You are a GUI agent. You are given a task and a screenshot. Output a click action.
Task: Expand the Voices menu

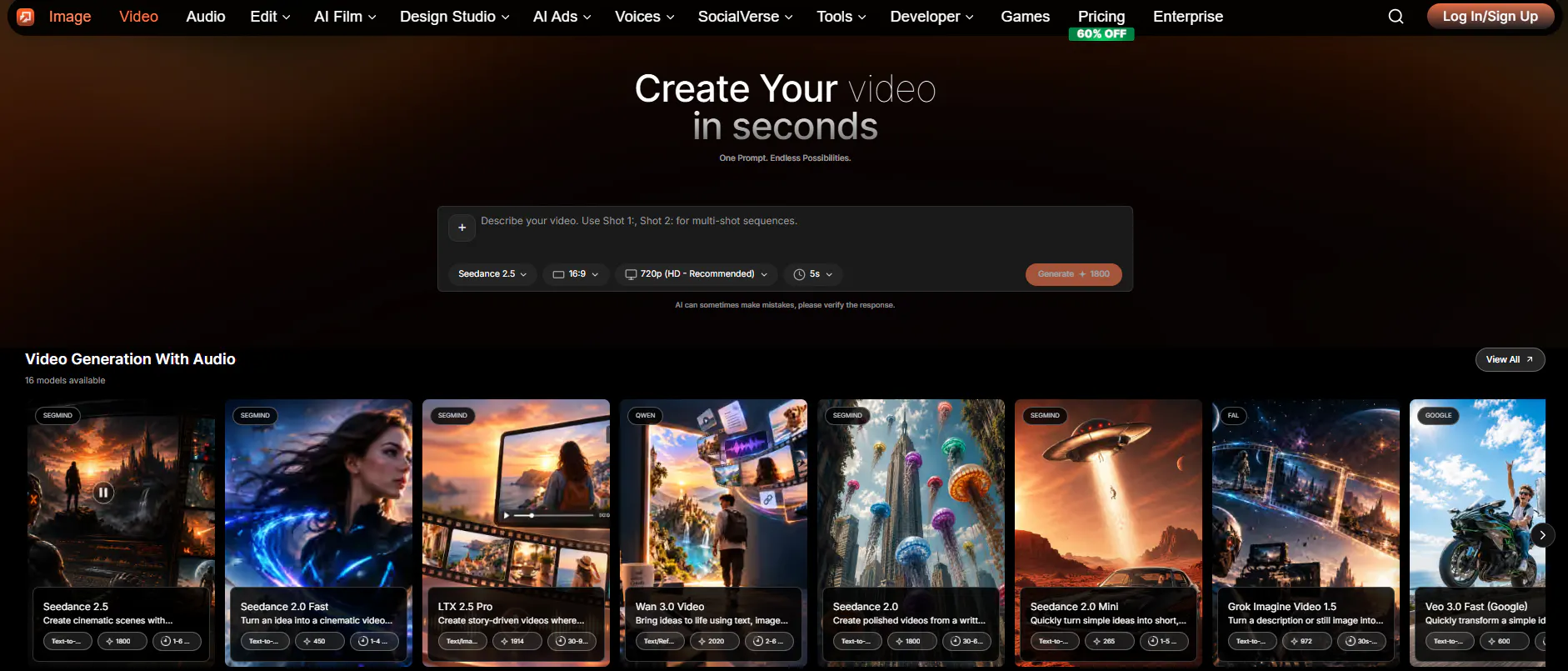click(x=644, y=17)
